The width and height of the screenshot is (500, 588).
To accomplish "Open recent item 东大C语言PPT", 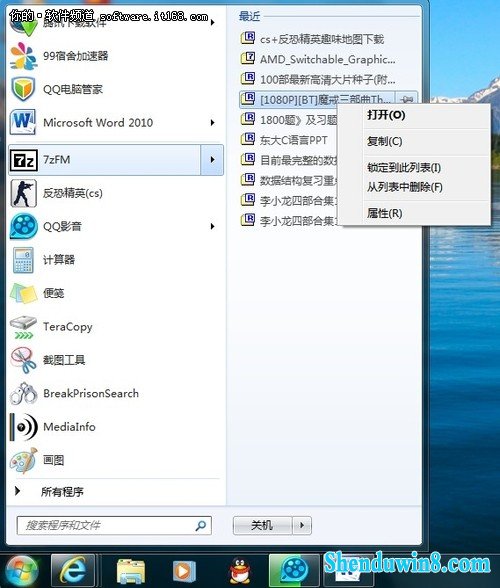I will click(x=288, y=140).
